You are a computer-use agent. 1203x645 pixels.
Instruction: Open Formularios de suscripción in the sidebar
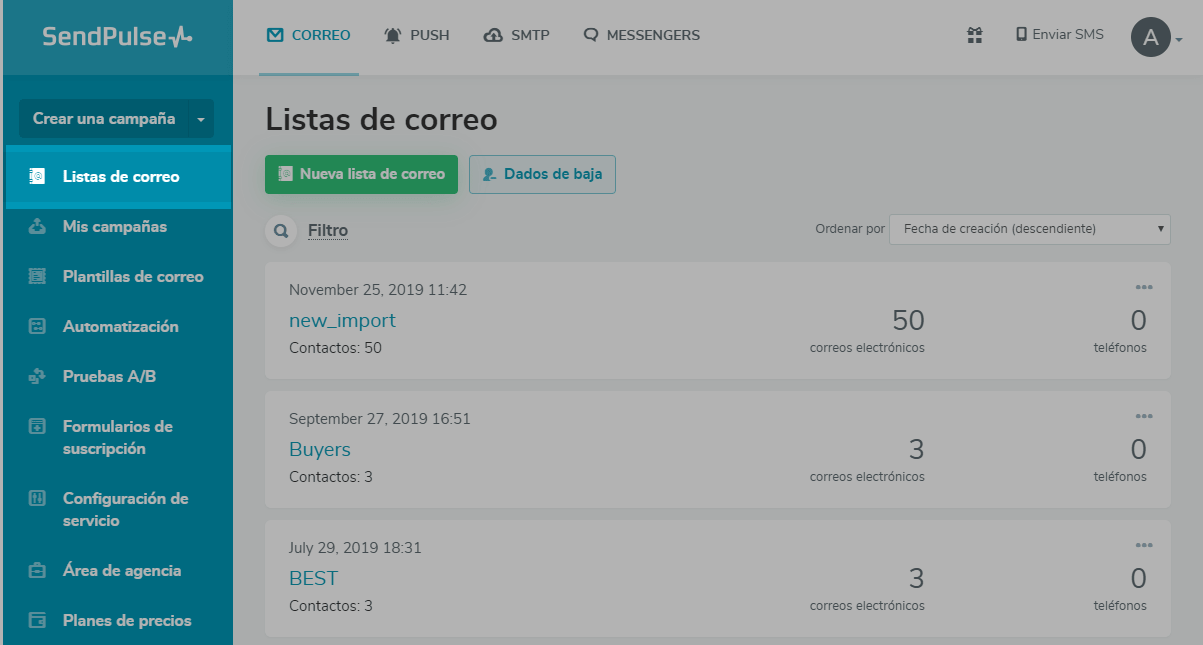(117, 437)
